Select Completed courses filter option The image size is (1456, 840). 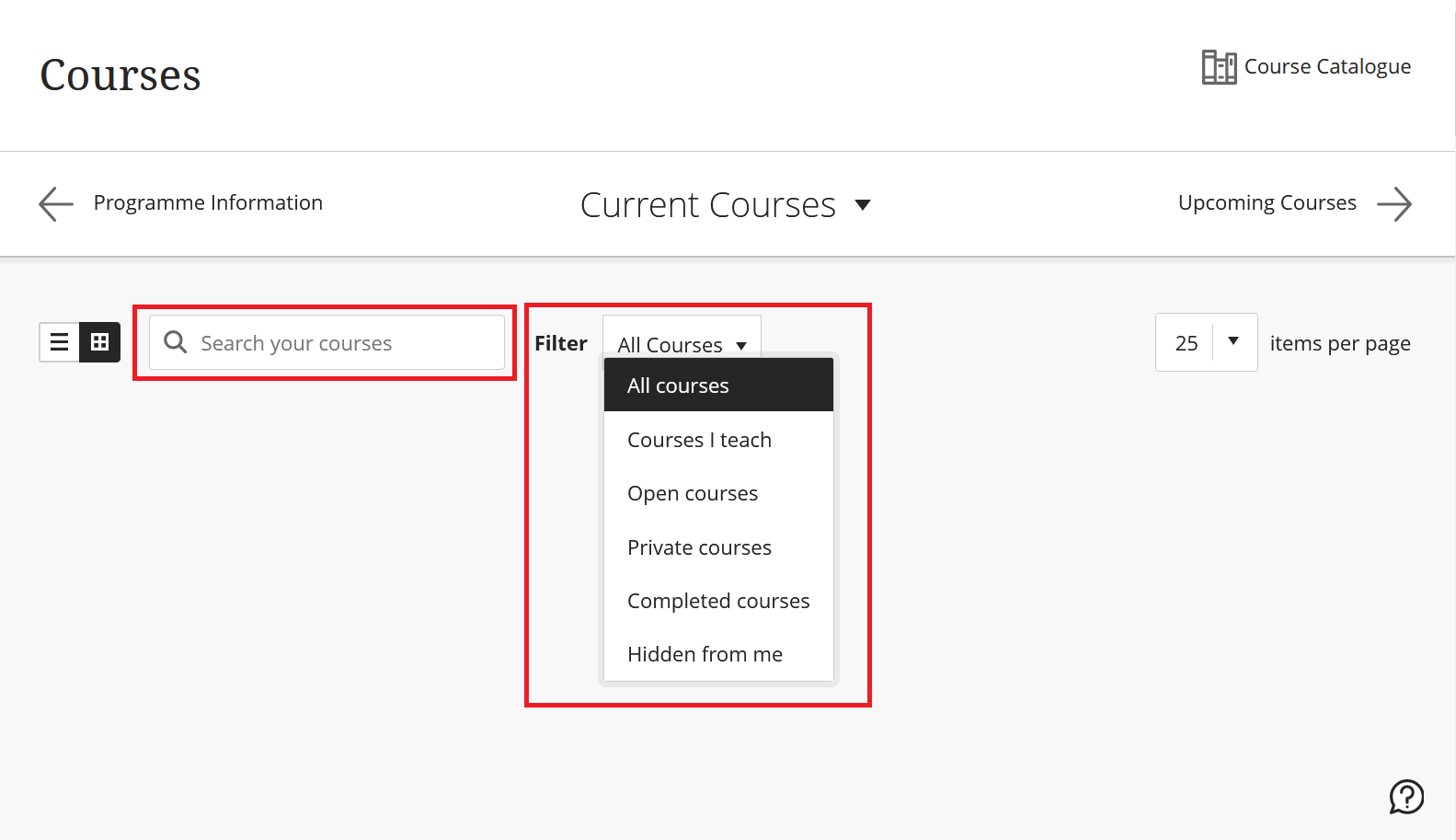tap(718, 600)
